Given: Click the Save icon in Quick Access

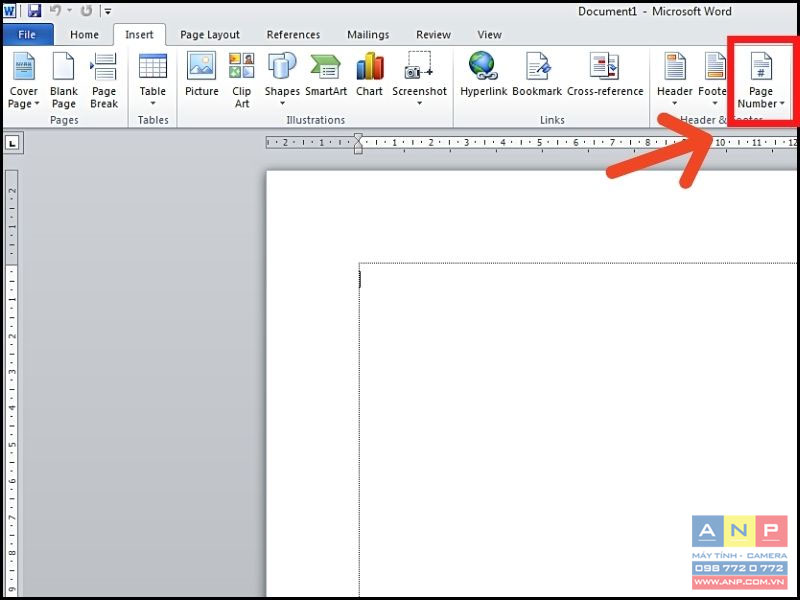Looking at the screenshot, I should pos(34,10).
